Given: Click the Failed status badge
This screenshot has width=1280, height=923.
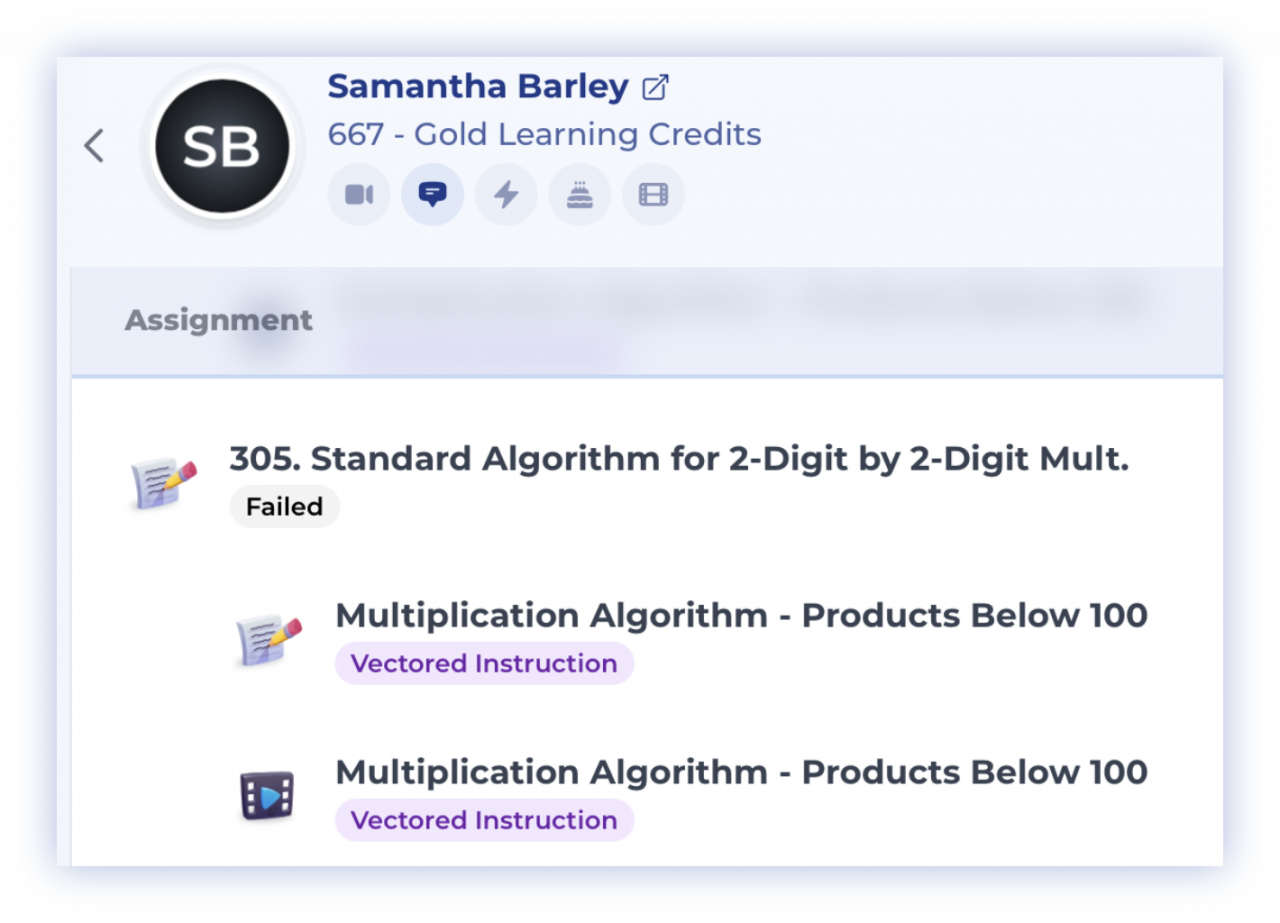Looking at the screenshot, I should (x=284, y=507).
